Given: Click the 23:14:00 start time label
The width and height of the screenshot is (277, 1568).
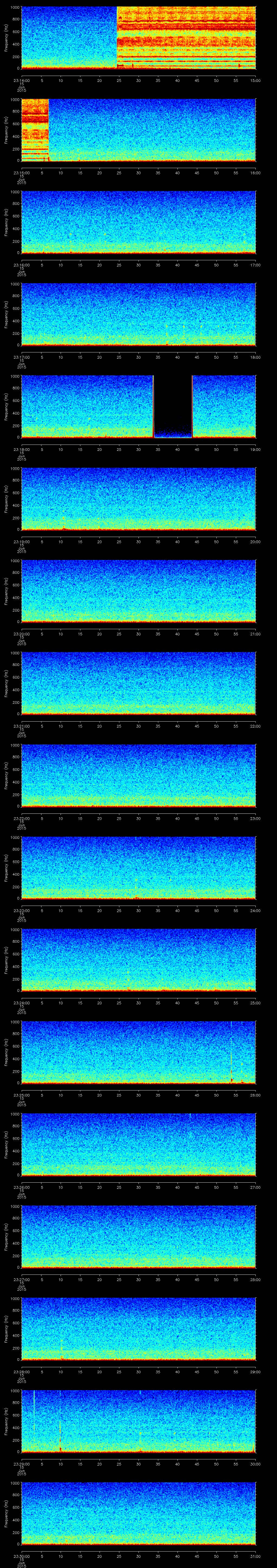Looking at the screenshot, I should pyautogui.click(x=21, y=80).
